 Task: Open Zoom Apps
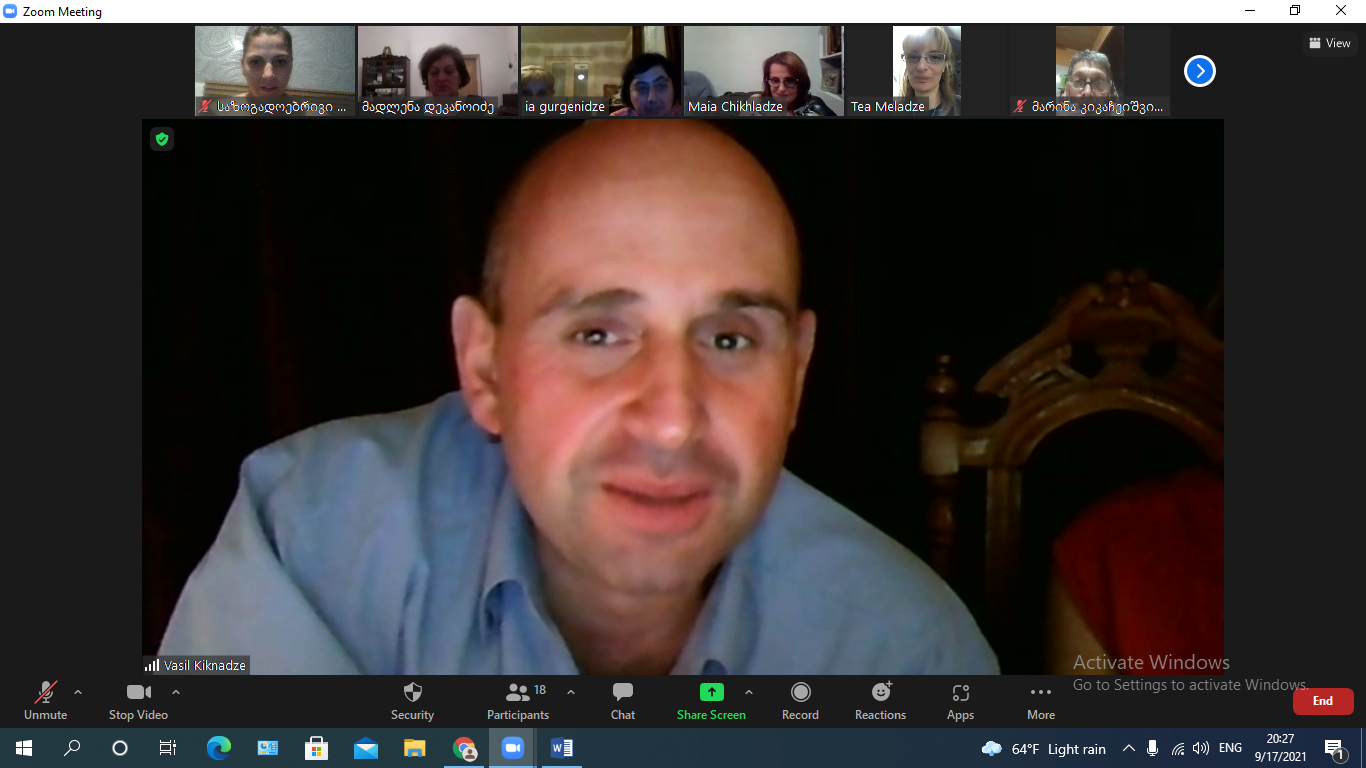tap(960, 700)
